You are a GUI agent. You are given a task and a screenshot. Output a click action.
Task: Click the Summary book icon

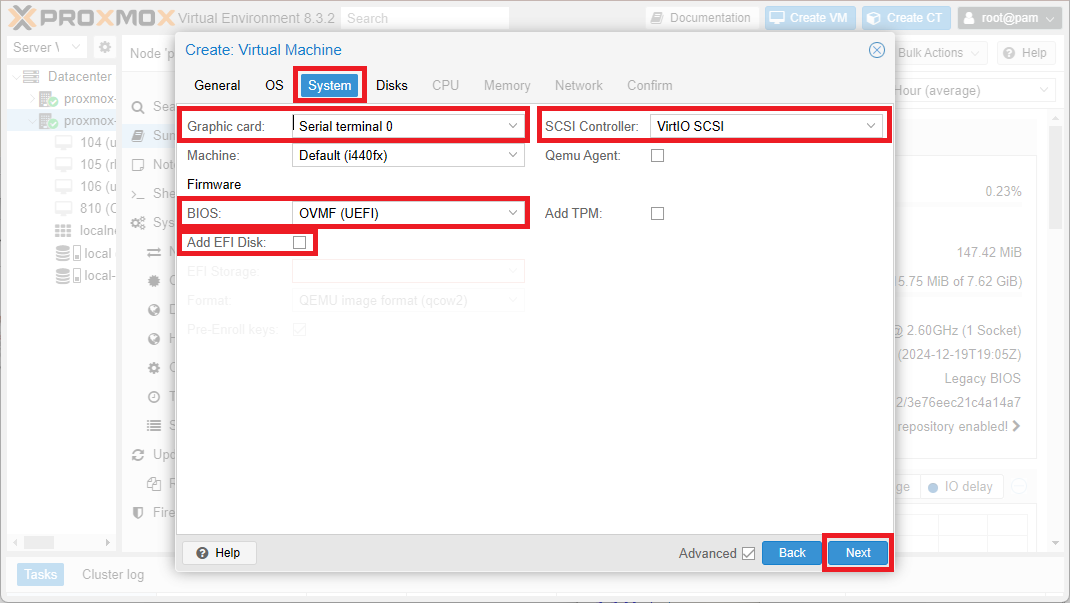coord(138,135)
